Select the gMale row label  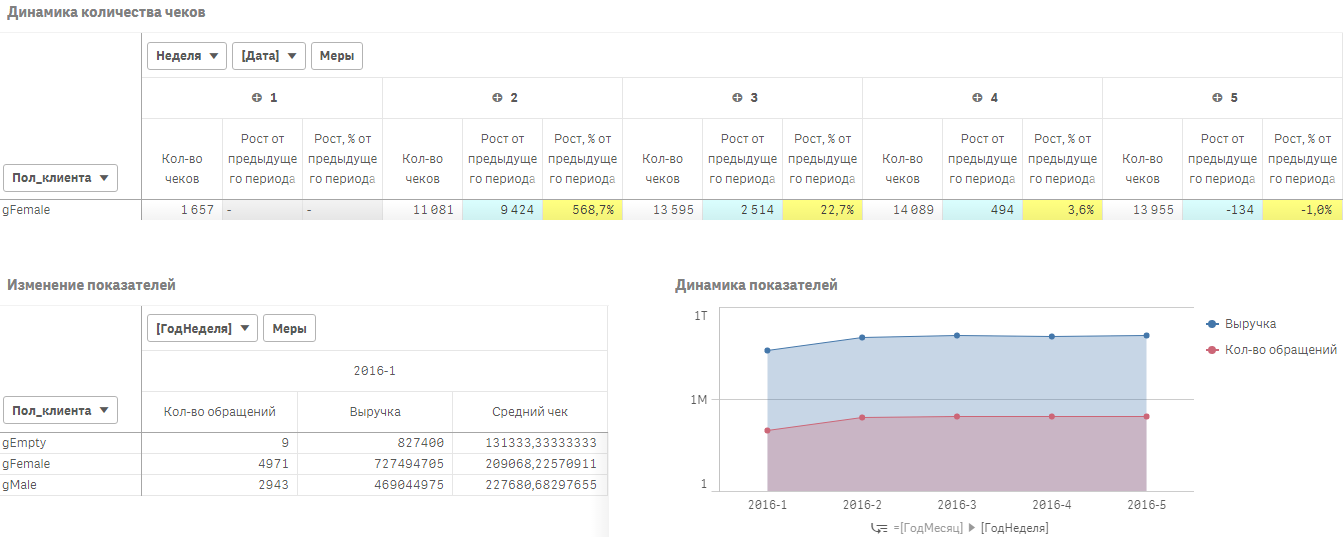(x=22, y=485)
